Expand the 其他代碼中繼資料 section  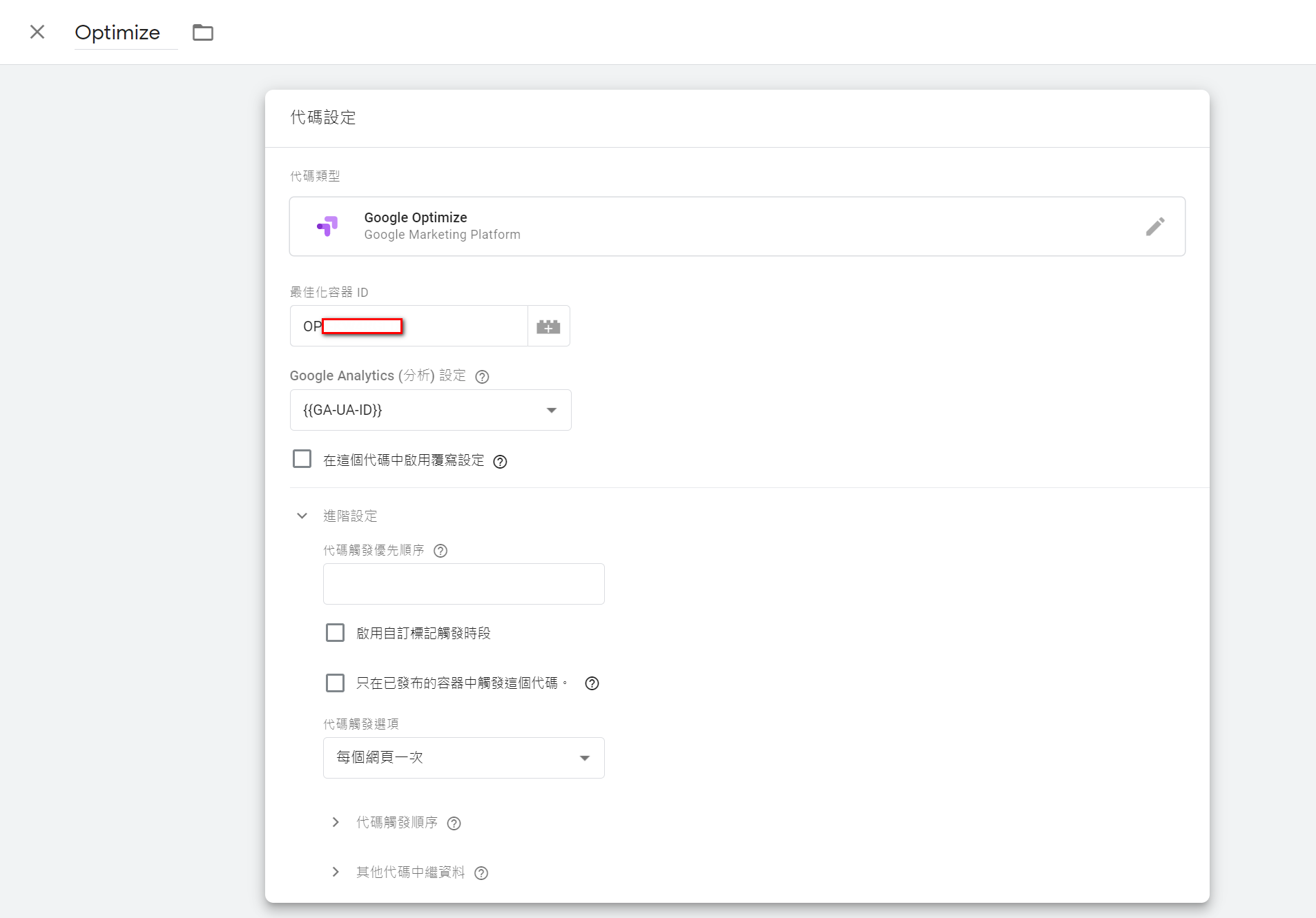336,872
